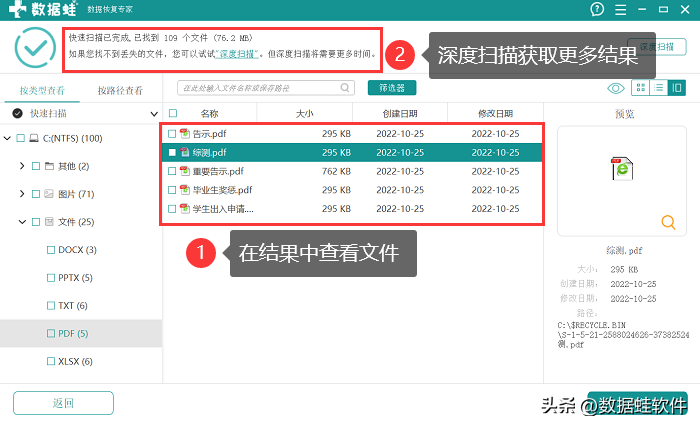Check the box for 告示.pdf

[x=172, y=133]
